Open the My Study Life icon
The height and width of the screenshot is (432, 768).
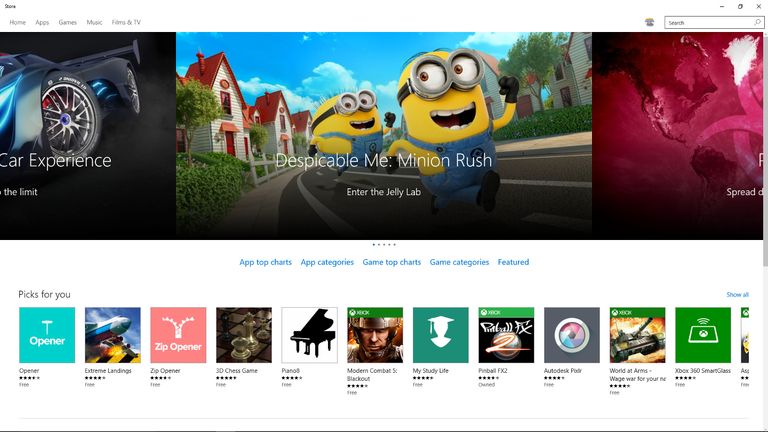(x=441, y=335)
